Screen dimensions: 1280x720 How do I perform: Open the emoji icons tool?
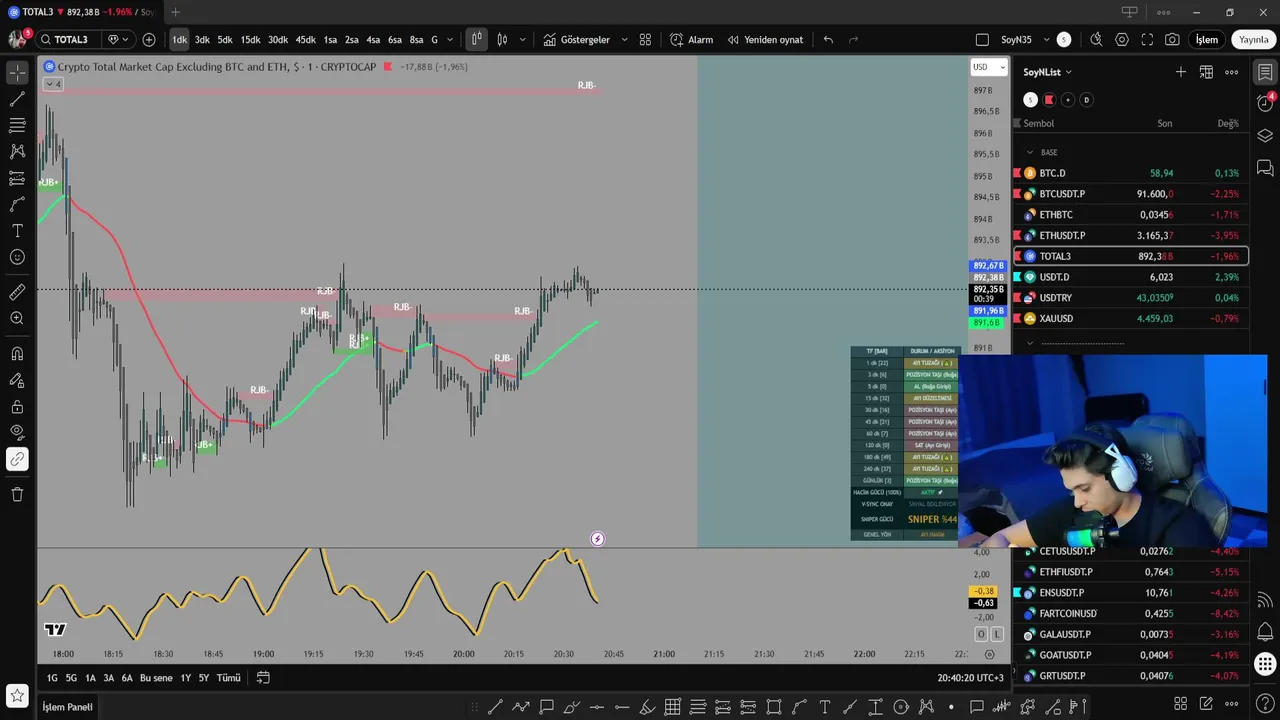coord(17,257)
